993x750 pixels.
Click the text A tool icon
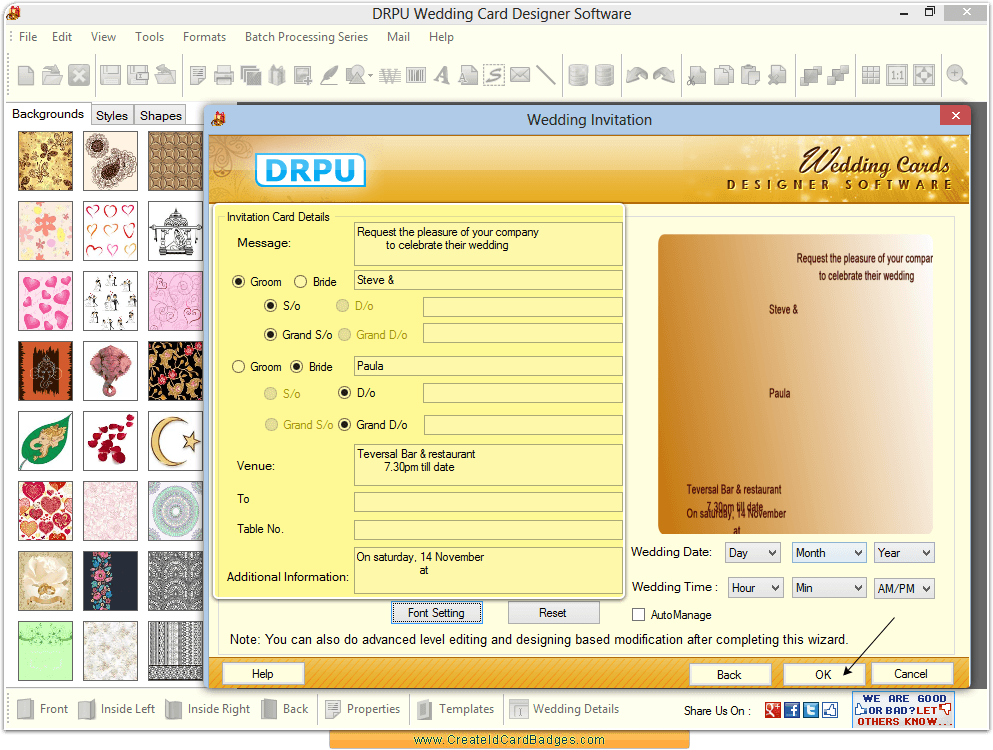pyautogui.click(x=442, y=75)
